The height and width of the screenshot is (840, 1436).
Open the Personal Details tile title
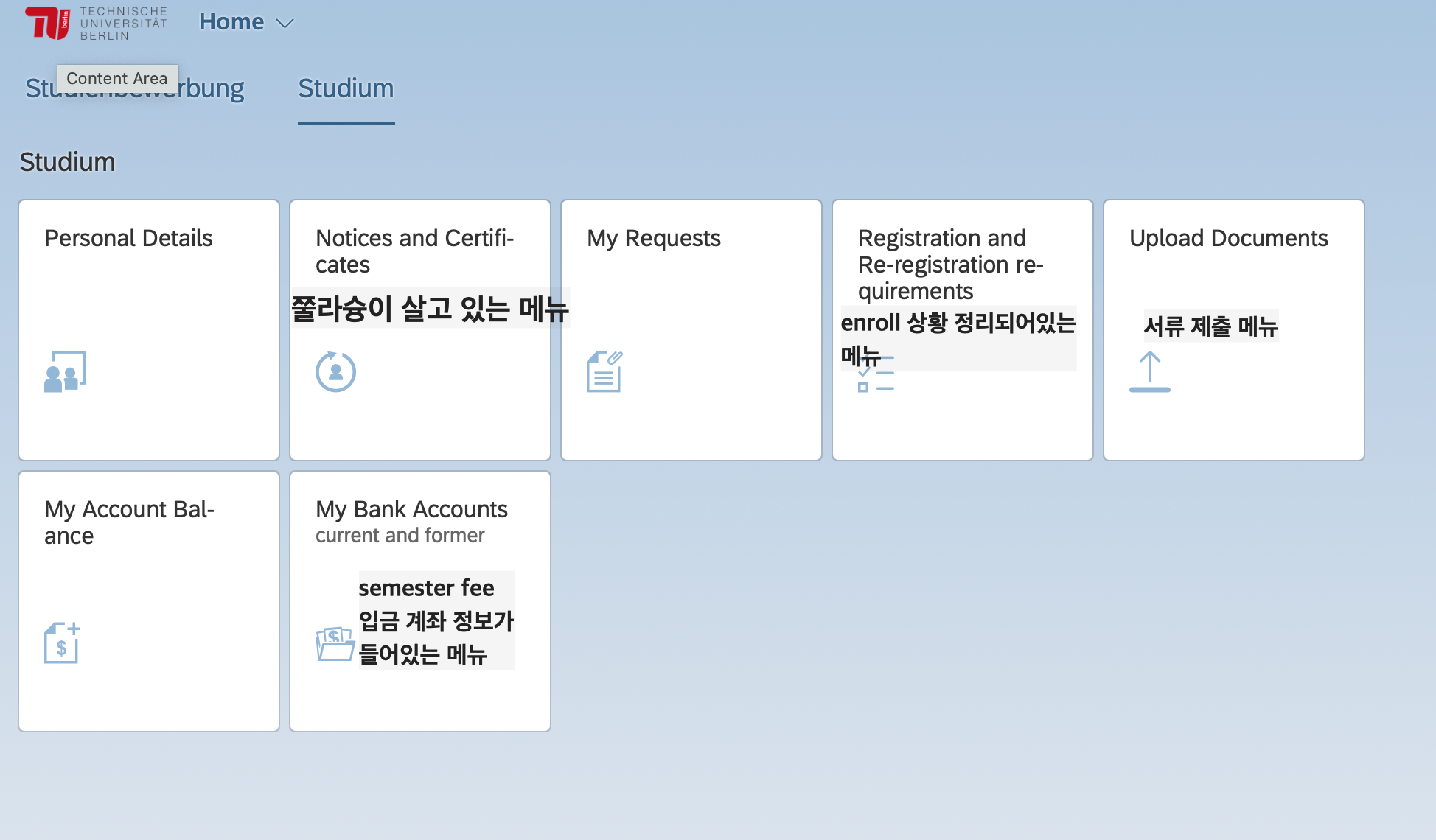128,238
